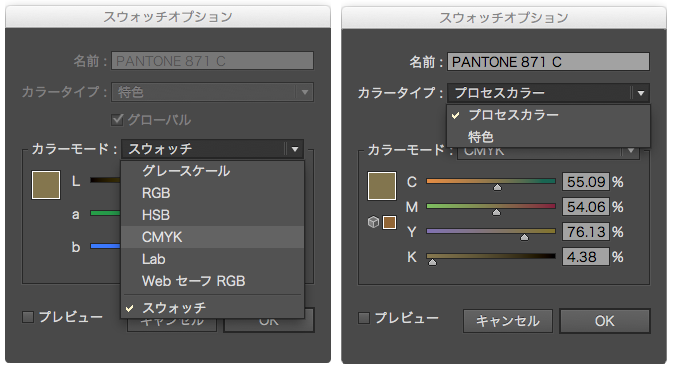676x372 pixels.
Task: Click 名前 field in right dialog
Action: (548, 62)
